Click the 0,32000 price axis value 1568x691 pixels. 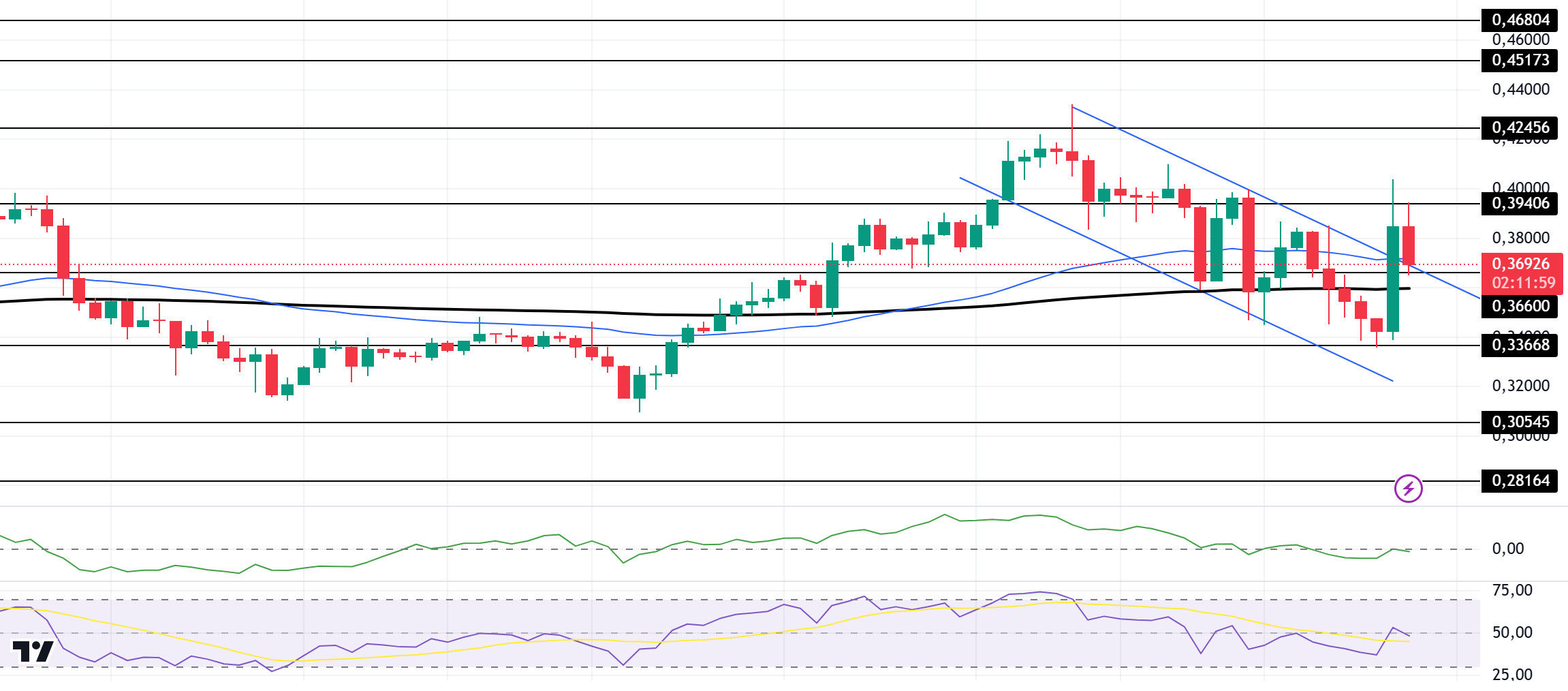click(1521, 386)
